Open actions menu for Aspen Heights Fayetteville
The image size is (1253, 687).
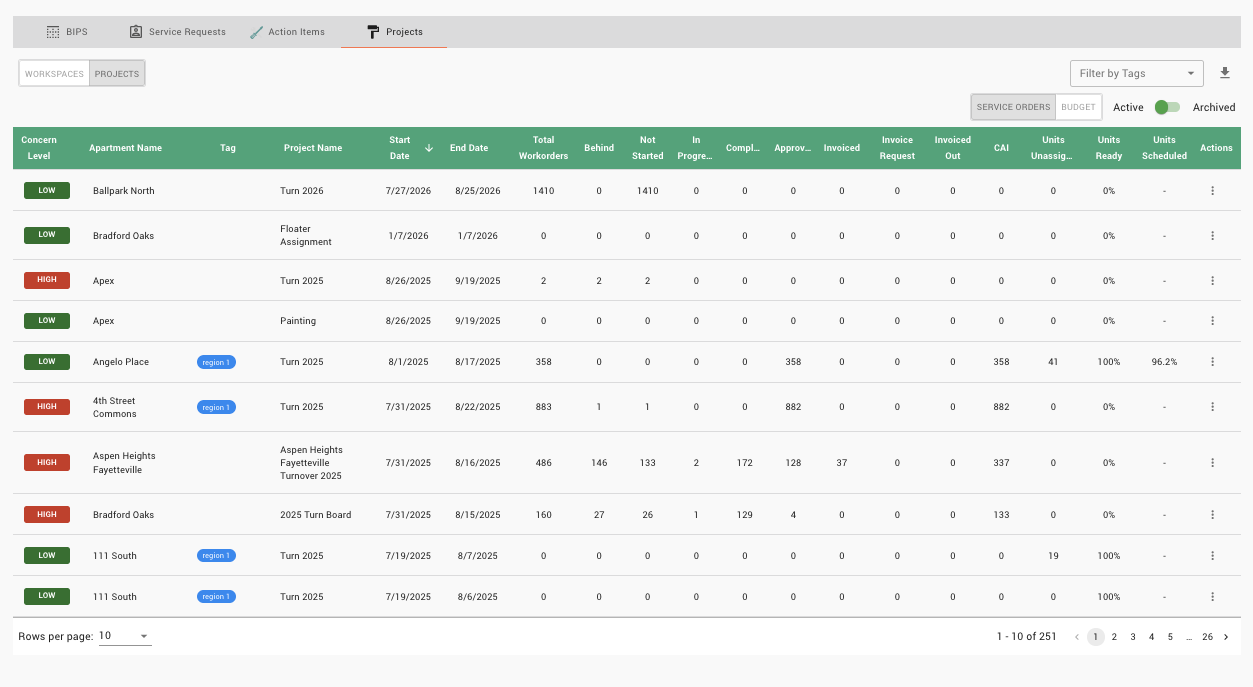click(1212, 462)
